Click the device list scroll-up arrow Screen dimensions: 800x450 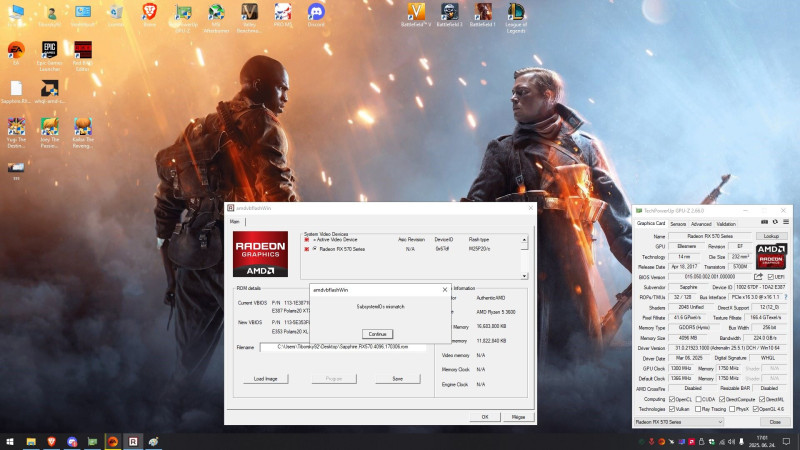(x=524, y=240)
